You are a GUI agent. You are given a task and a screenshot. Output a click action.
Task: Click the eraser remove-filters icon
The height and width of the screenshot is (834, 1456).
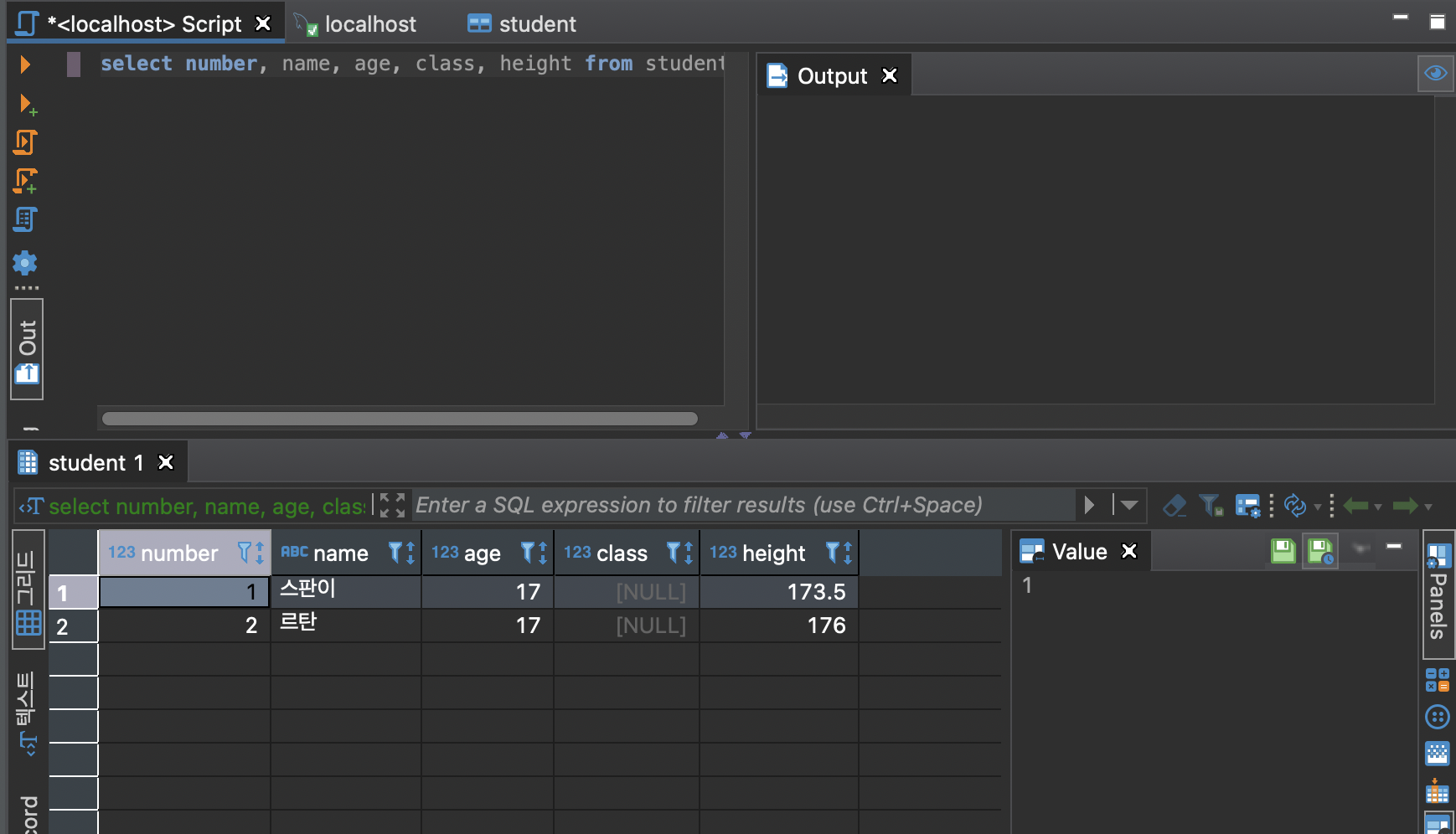click(x=1175, y=505)
